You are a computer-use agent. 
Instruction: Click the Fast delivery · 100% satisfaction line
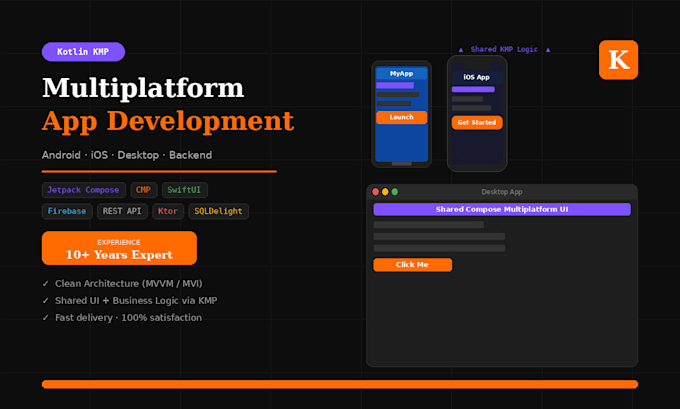[128, 317]
